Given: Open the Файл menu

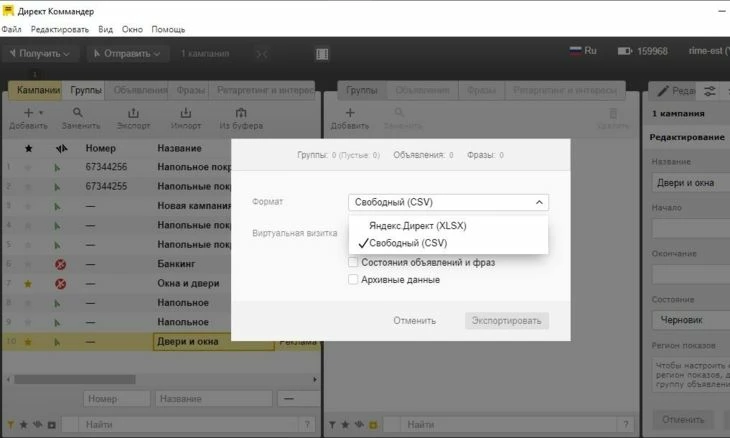Looking at the screenshot, I should tap(11, 29).
